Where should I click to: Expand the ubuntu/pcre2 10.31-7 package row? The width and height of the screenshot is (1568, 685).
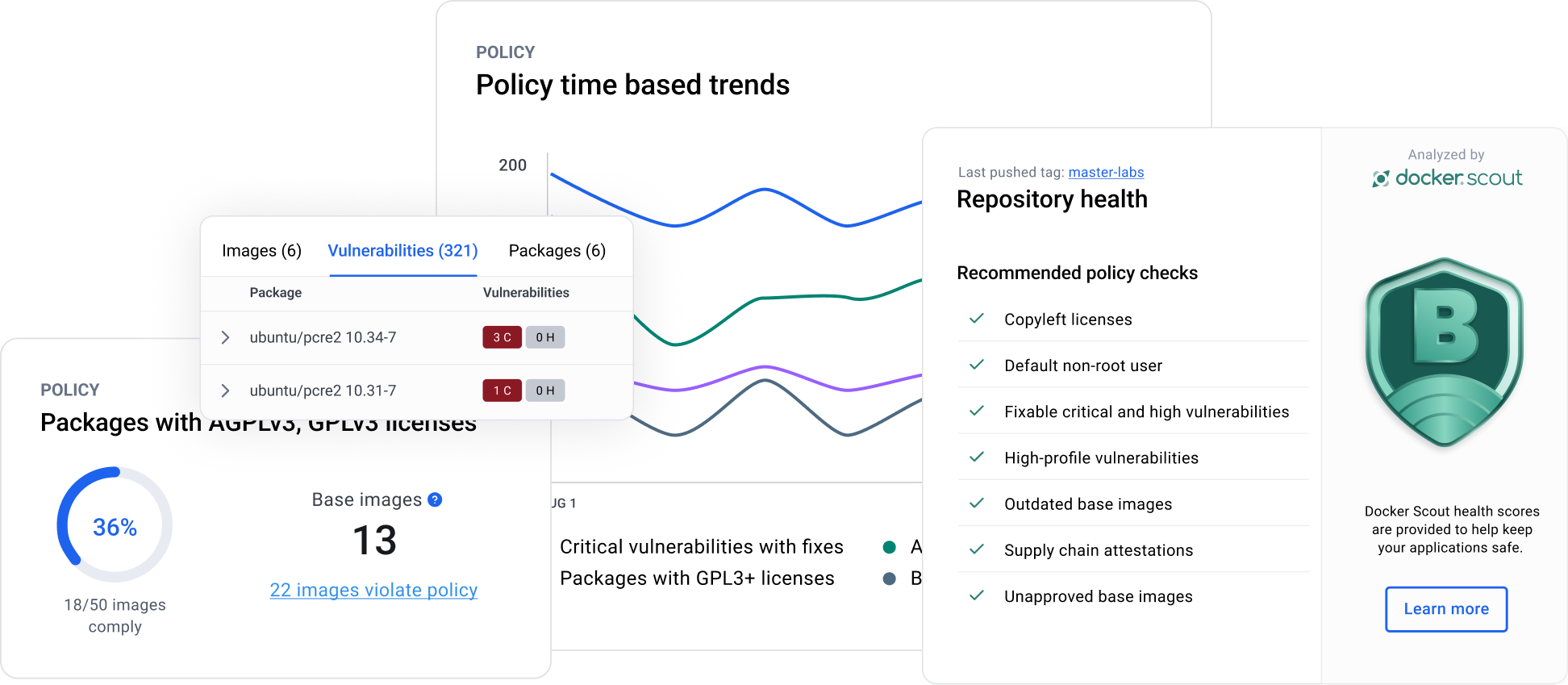226,391
